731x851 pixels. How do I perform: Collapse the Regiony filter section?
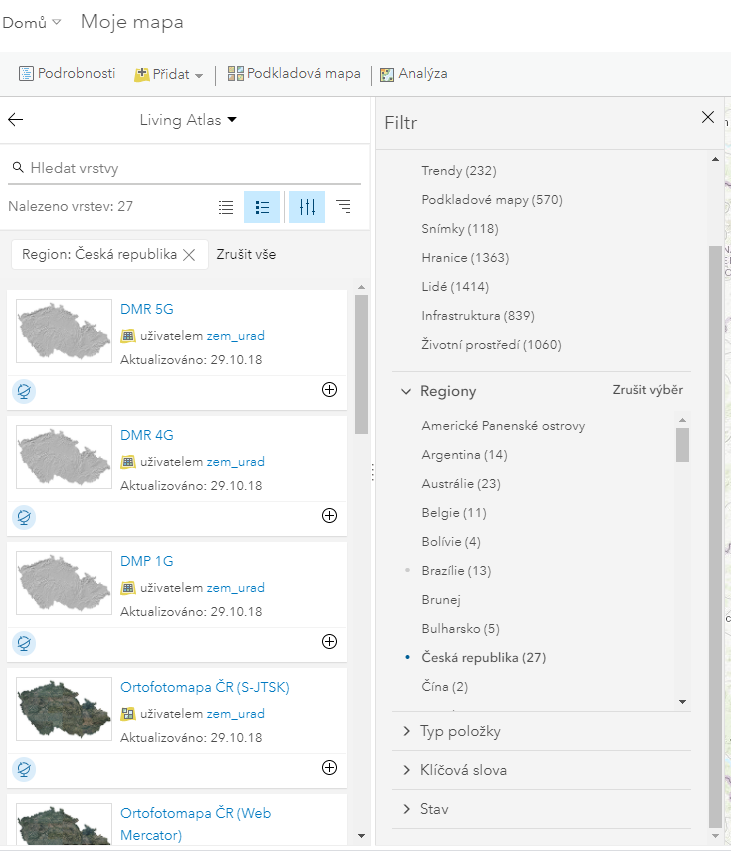click(406, 391)
